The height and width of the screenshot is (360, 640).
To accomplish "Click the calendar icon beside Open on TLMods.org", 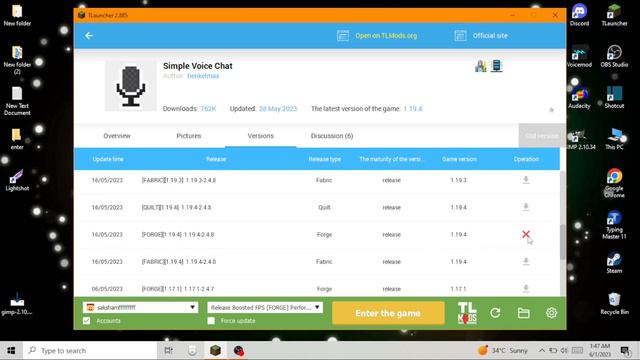I will (342, 36).
